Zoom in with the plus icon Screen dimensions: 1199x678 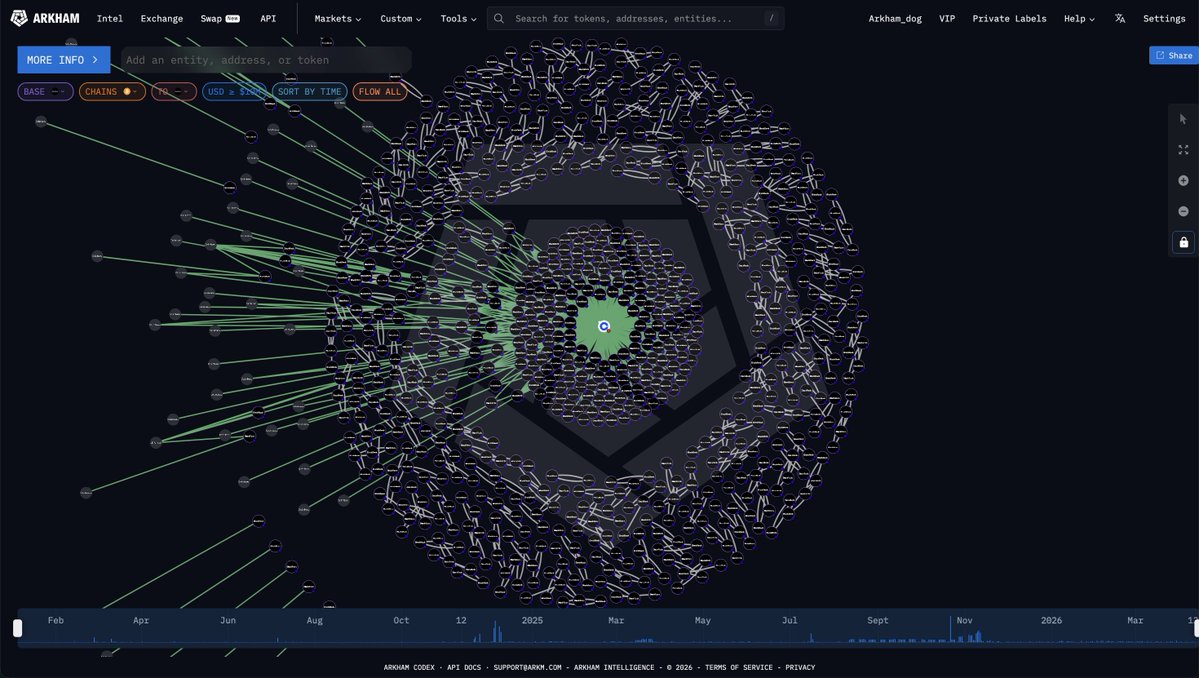click(x=1183, y=181)
